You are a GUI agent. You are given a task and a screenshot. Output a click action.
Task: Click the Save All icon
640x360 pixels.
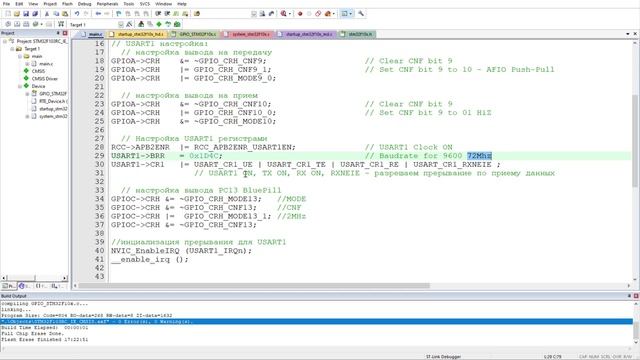[35, 14]
